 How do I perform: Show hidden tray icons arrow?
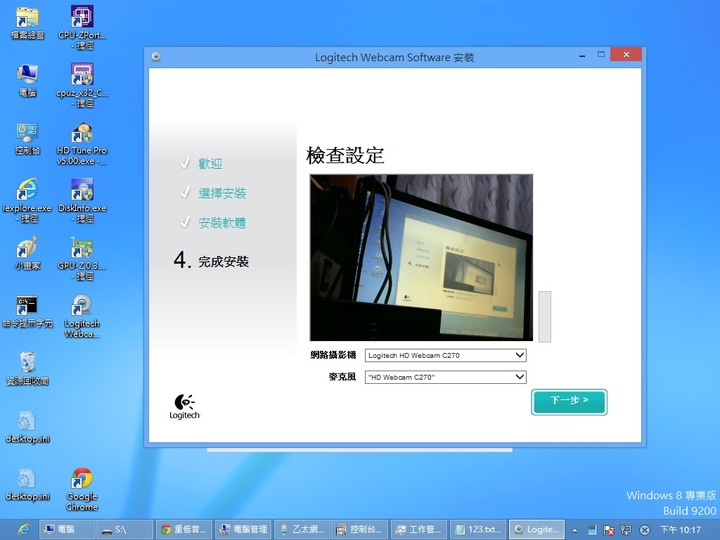click(x=574, y=530)
